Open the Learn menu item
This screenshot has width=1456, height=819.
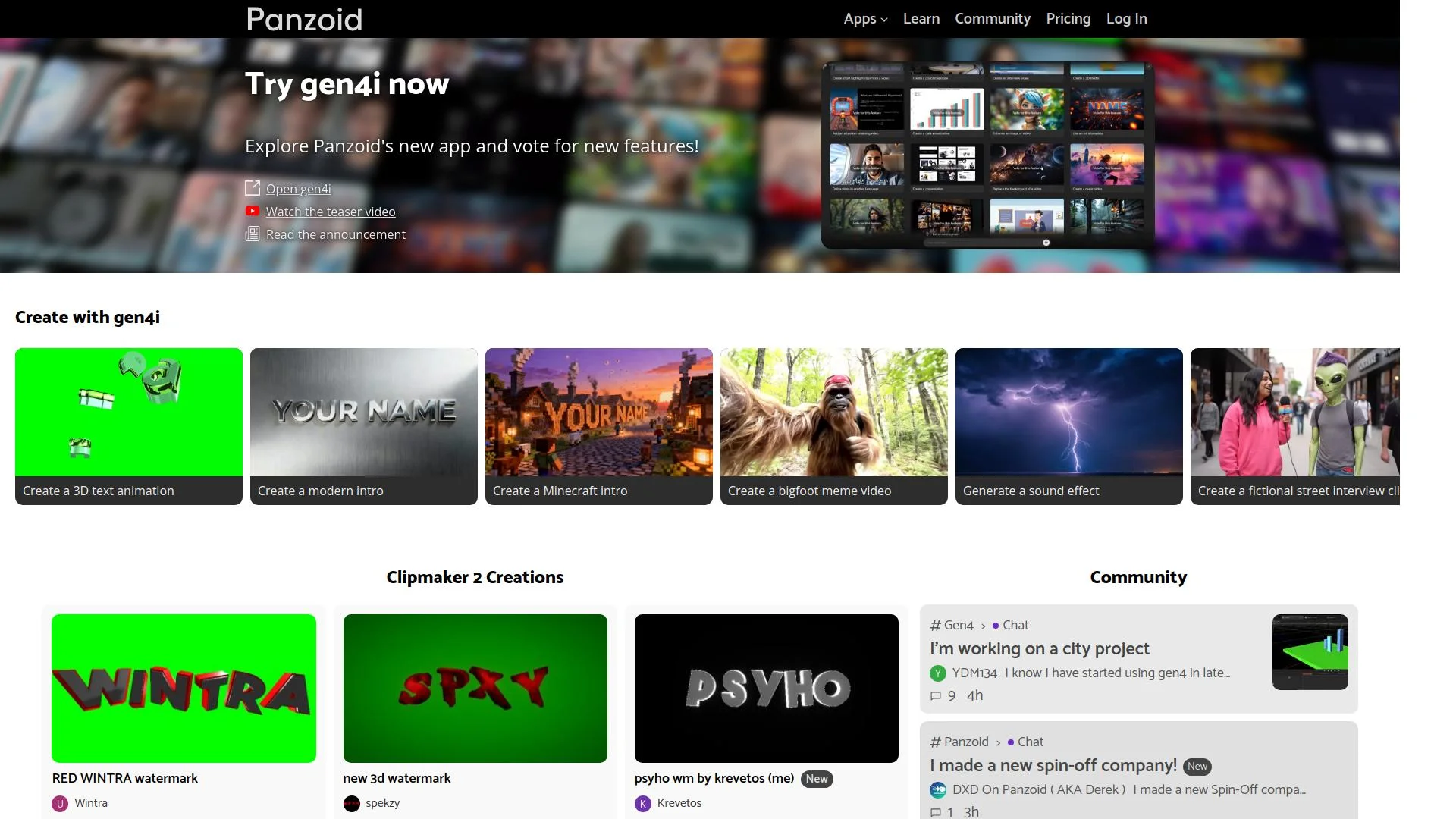921,19
